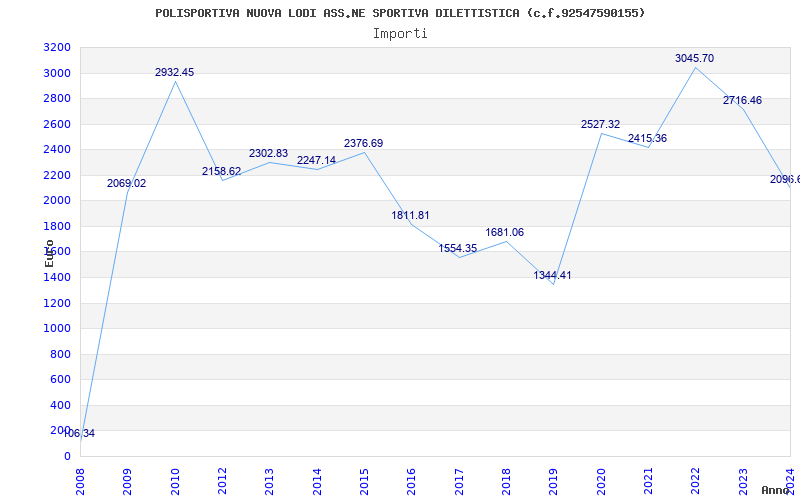
Task: Select the x-axis year 2023
Action: [x=743, y=481]
